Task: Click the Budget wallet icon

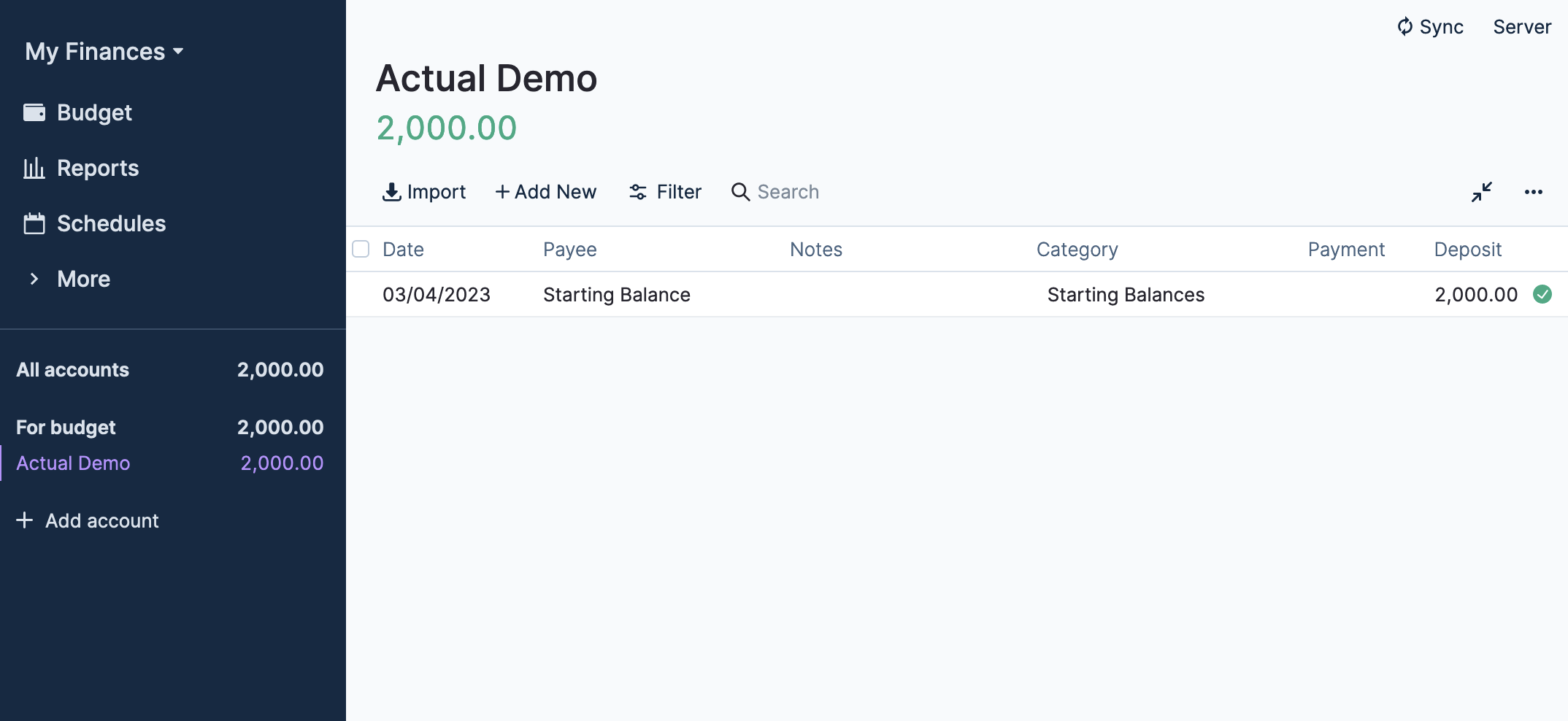Action: pyautogui.click(x=34, y=112)
